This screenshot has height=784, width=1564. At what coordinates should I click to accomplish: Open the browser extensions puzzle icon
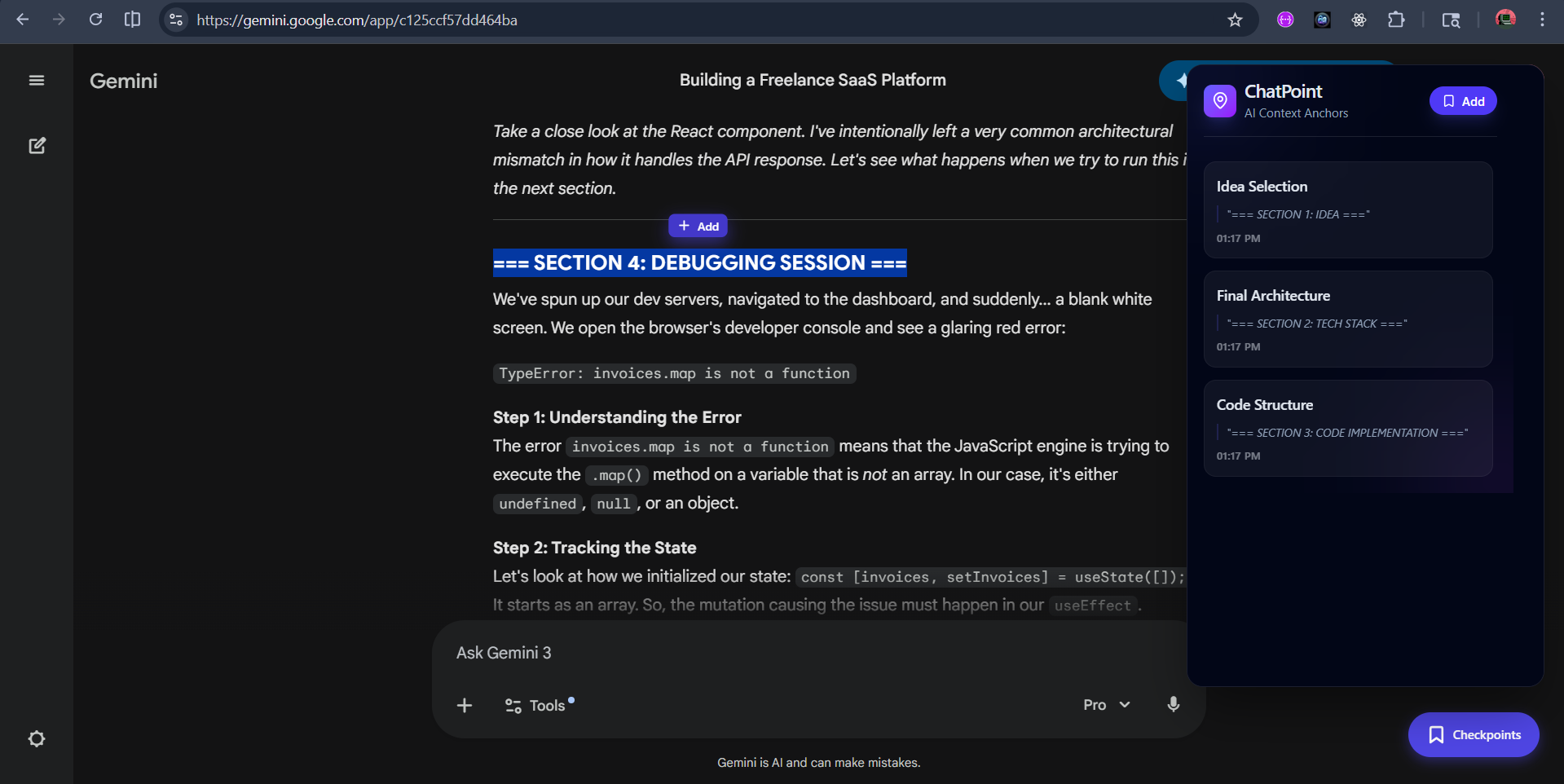pos(1396,20)
